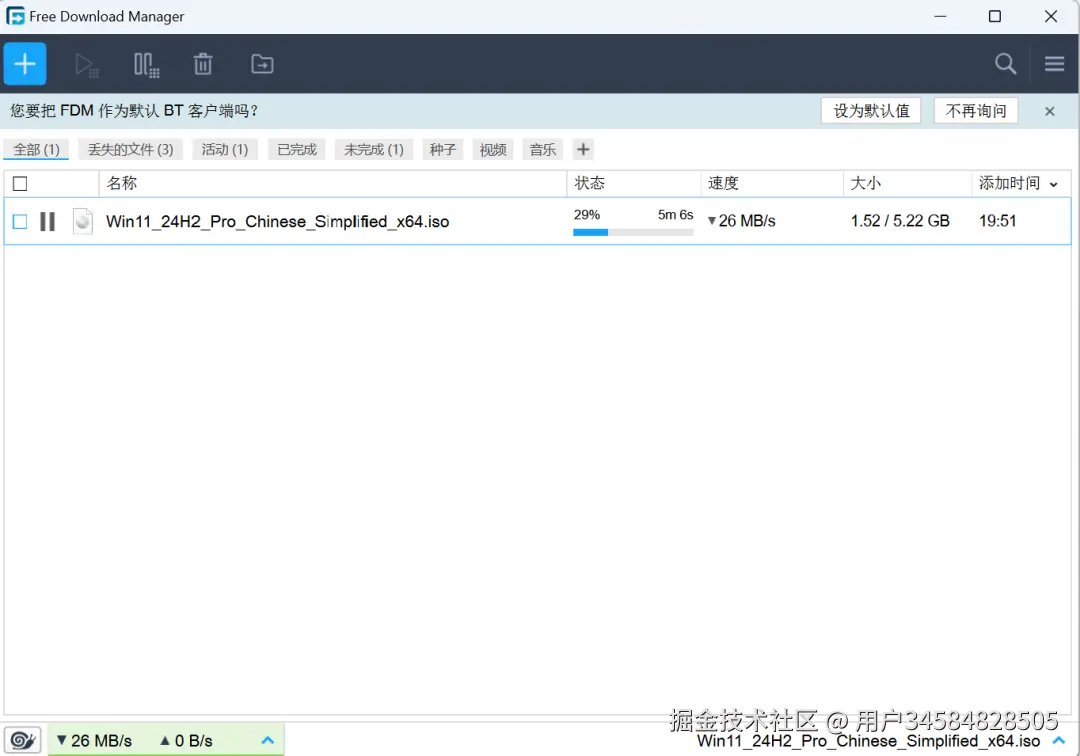
Task: Click the start all downloads play icon
Action: [86, 65]
